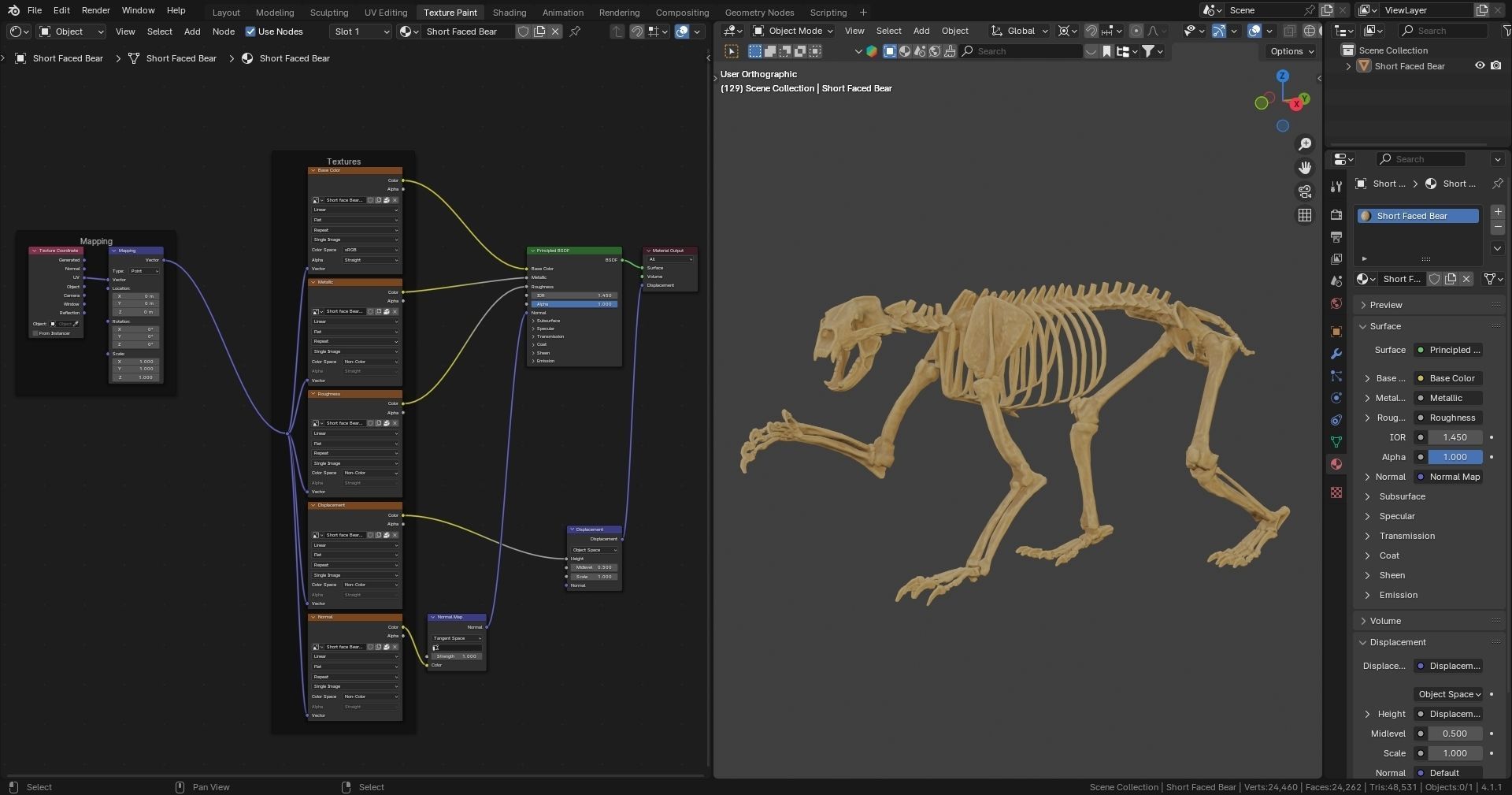This screenshot has width=1512, height=795.
Task: Switch orthographic/perspective with grid icon
Action: click(x=1305, y=215)
